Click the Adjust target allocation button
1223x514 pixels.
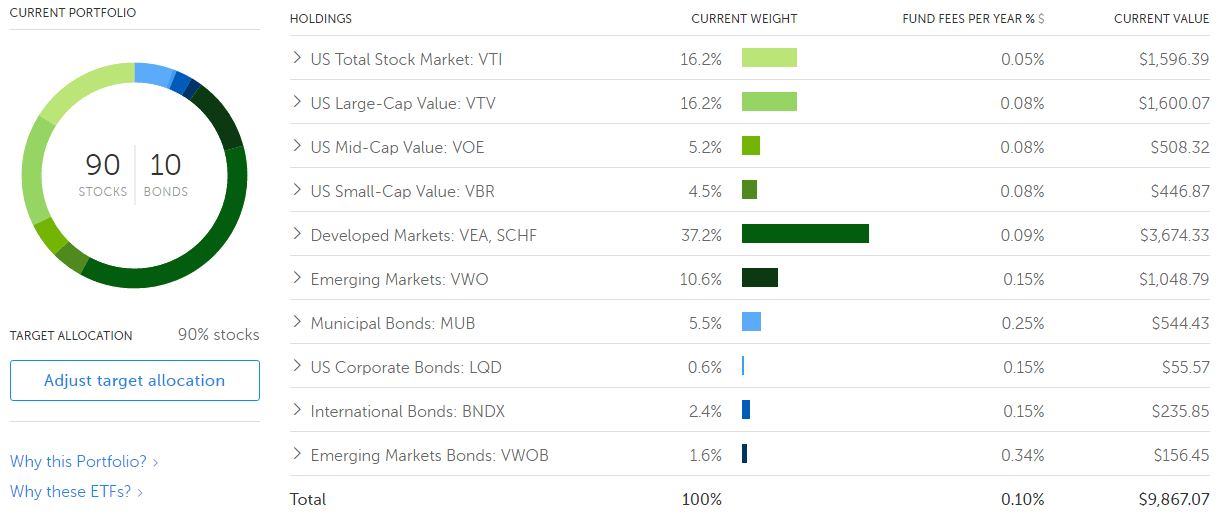(x=135, y=381)
